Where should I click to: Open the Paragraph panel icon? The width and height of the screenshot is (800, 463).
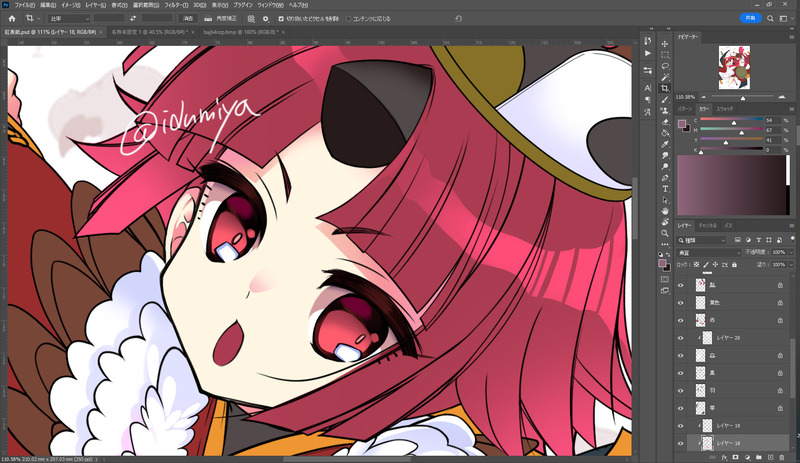click(647, 100)
